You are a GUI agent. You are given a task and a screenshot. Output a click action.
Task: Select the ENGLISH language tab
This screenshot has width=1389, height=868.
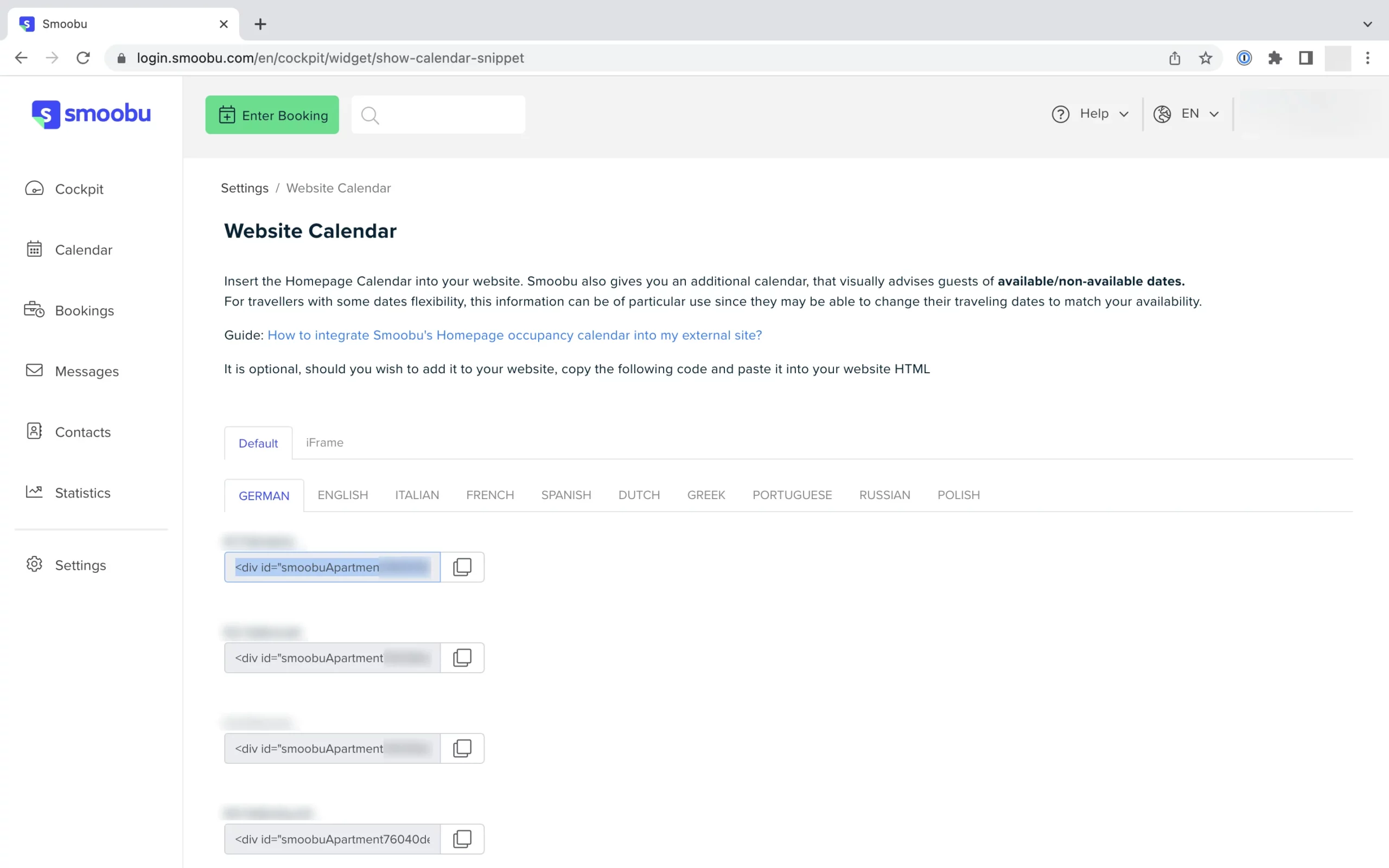pos(343,495)
